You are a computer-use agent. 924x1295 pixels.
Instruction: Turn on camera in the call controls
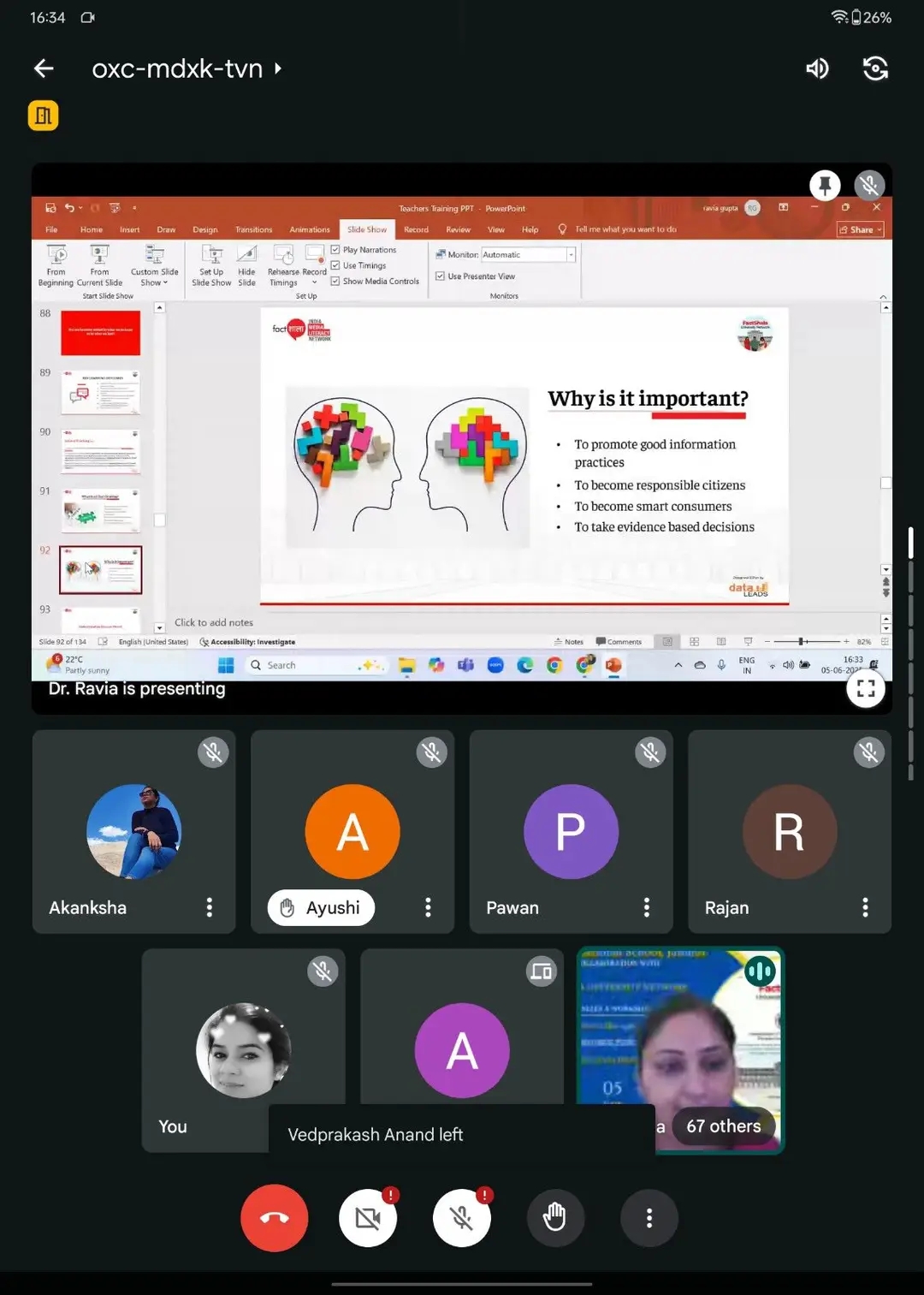[368, 1217]
